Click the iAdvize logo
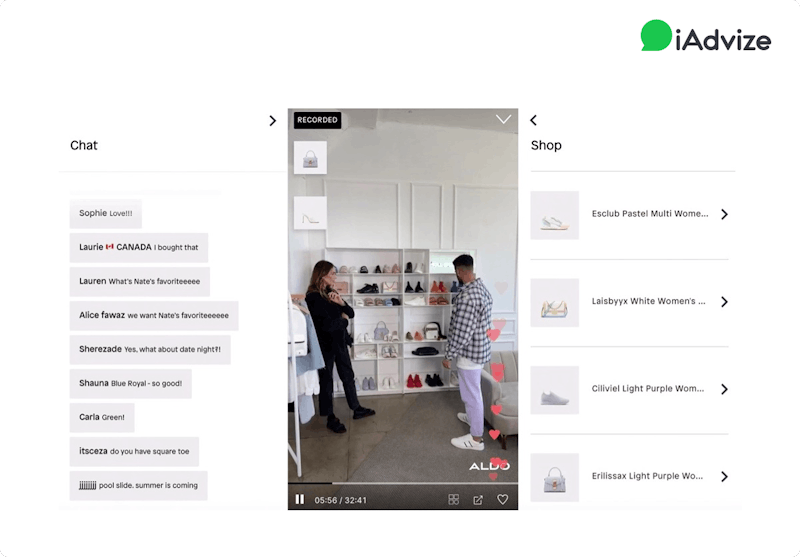This screenshot has height=557, width=800. (706, 36)
